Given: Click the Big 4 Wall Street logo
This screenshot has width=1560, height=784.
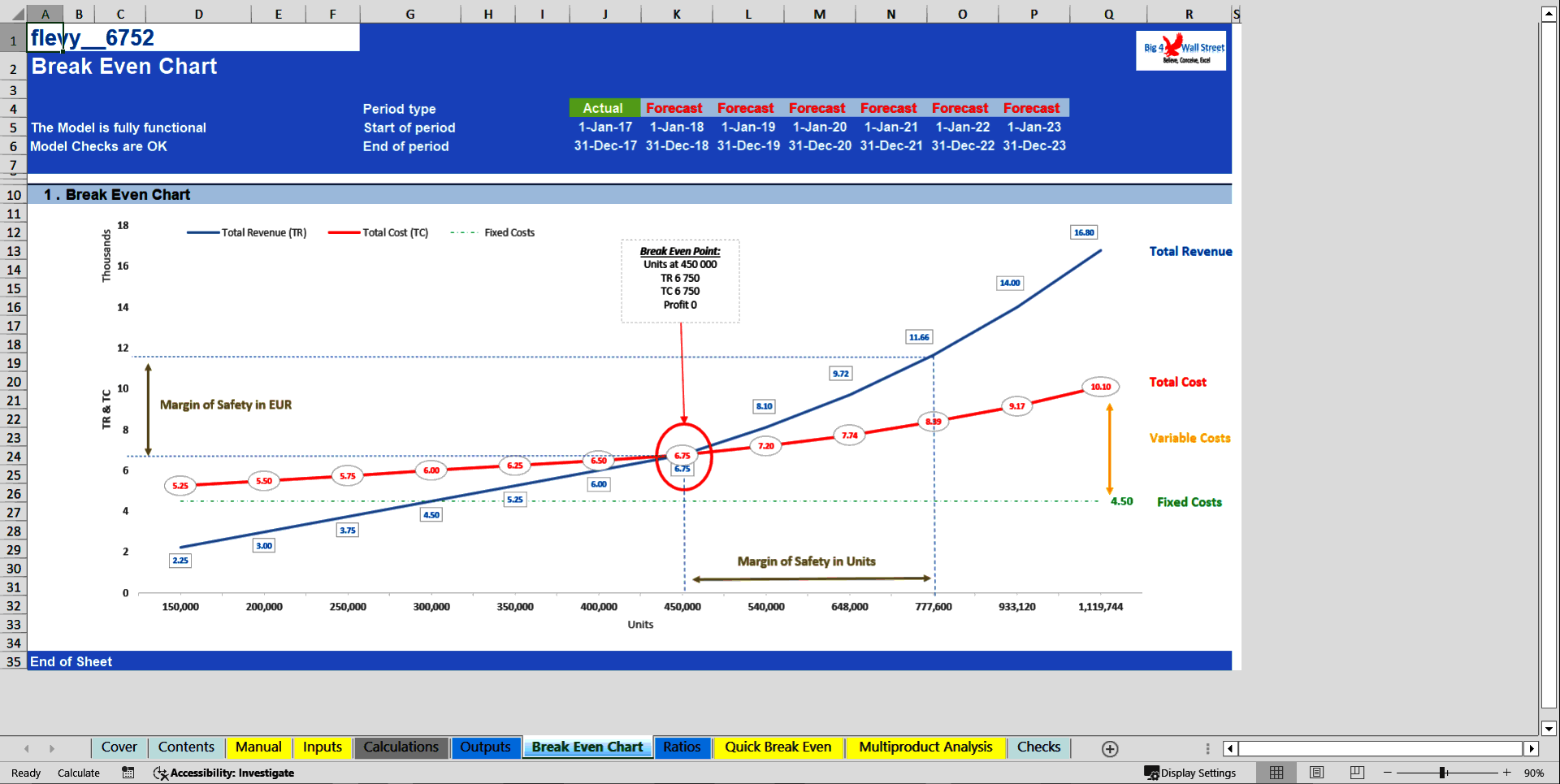Looking at the screenshot, I should tap(1181, 50).
